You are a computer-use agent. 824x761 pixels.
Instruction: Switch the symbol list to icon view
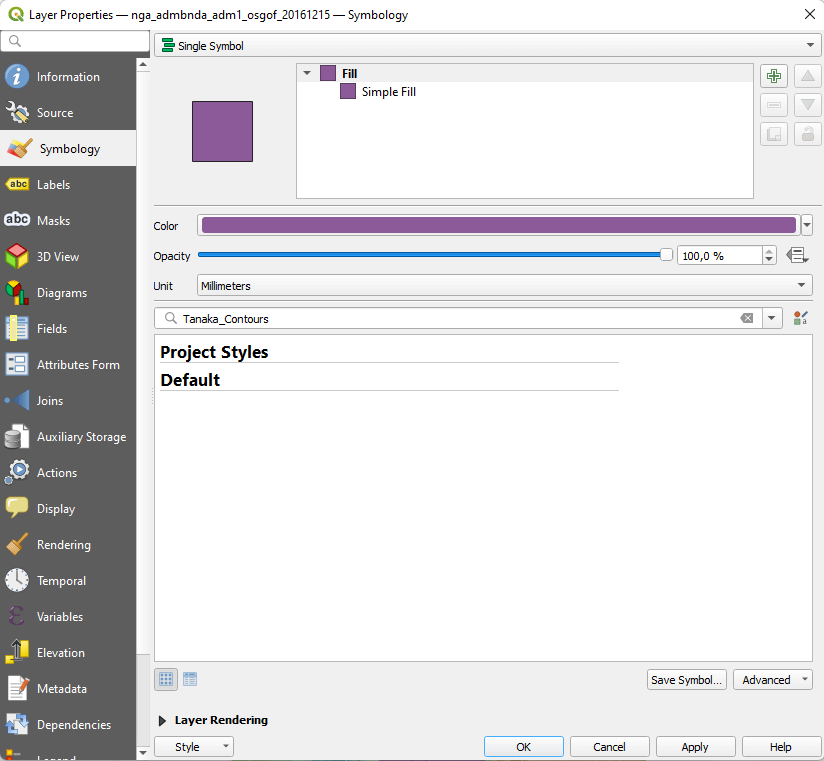click(167, 679)
